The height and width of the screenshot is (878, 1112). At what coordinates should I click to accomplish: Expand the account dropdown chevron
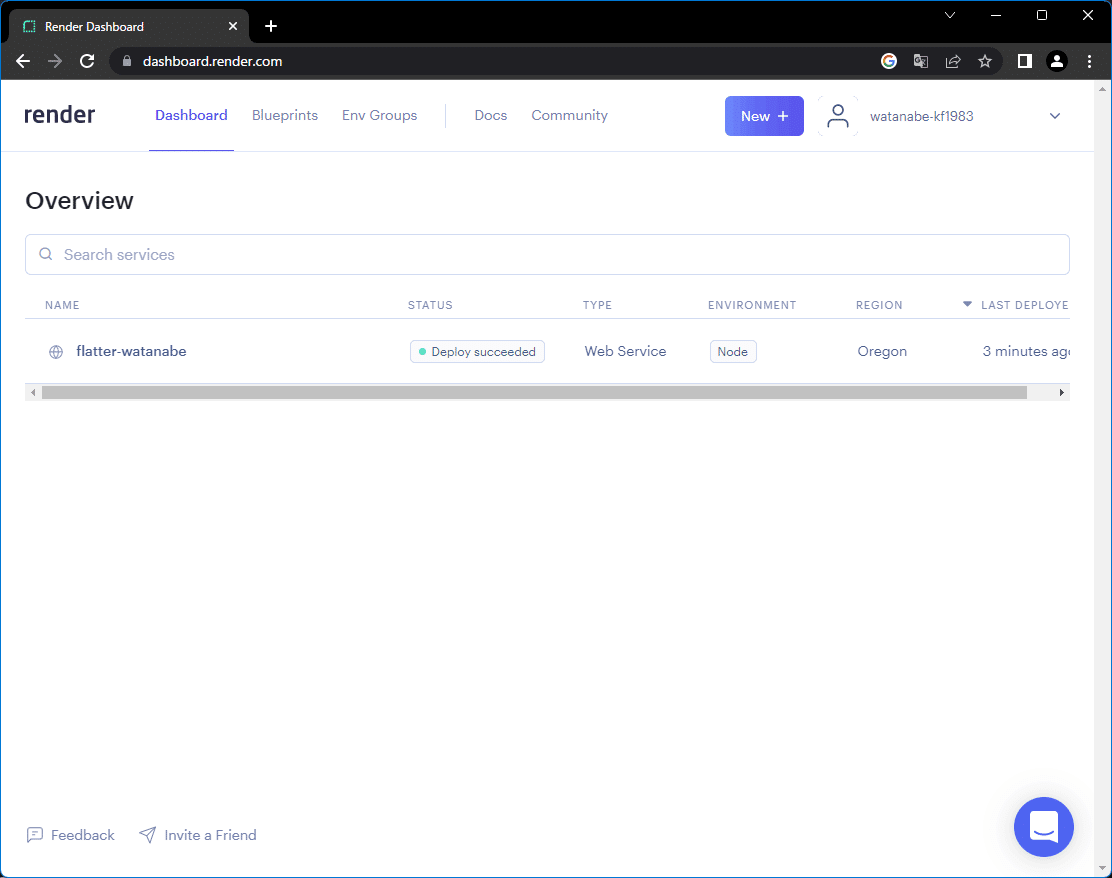click(x=1055, y=116)
